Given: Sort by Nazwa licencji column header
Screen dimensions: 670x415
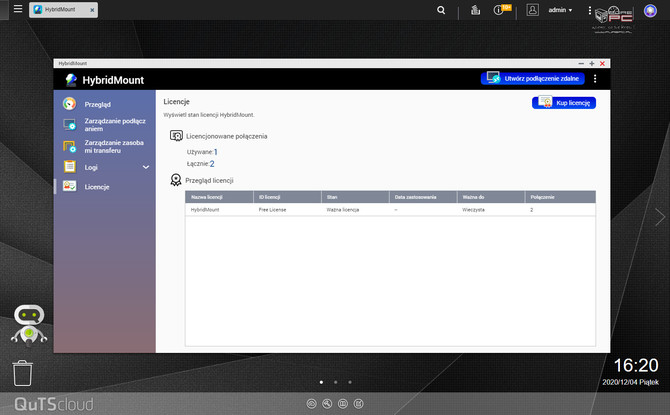Looking at the screenshot, I should click(219, 197).
